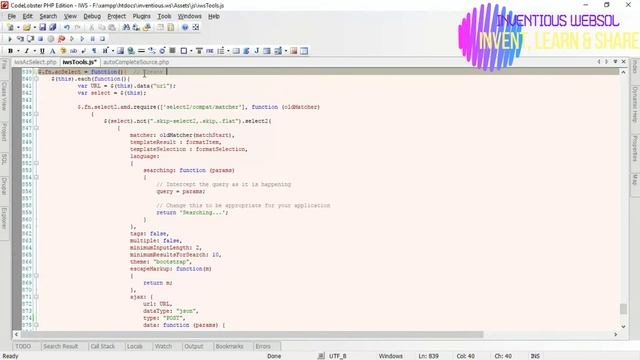Open the Debug menu
640x360 pixels.
[x=92, y=16]
